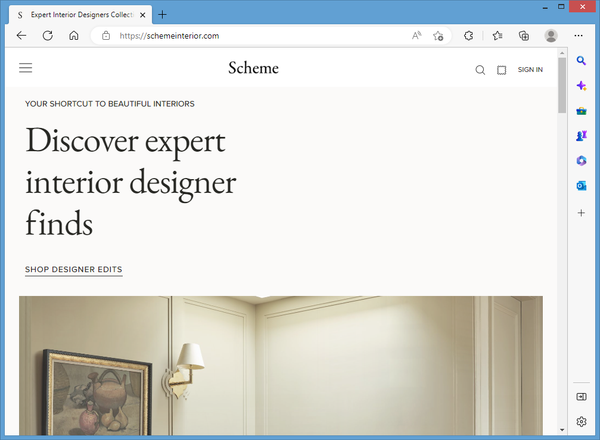The image size is (600, 440).
Task: Open Read Aloud from the address bar
Action: [416, 36]
